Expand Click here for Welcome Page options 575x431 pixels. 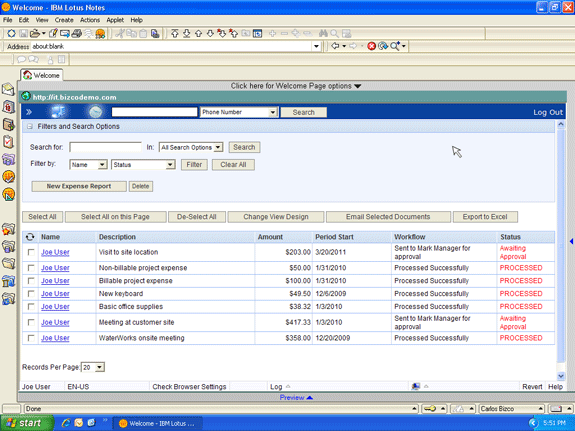click(x=296, y=86)
